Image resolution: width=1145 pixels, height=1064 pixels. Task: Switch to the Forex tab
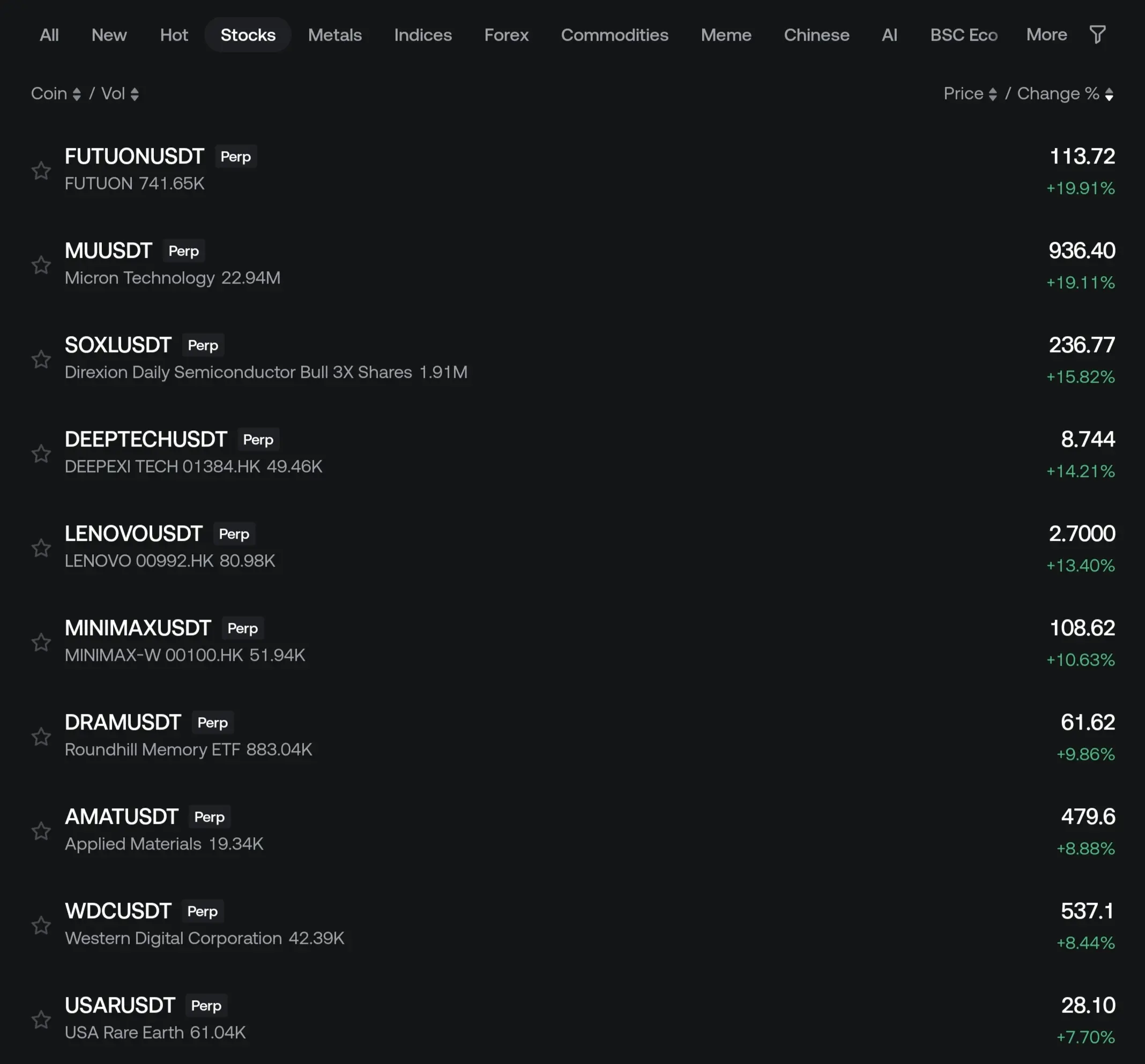click(x=507, y=34)
